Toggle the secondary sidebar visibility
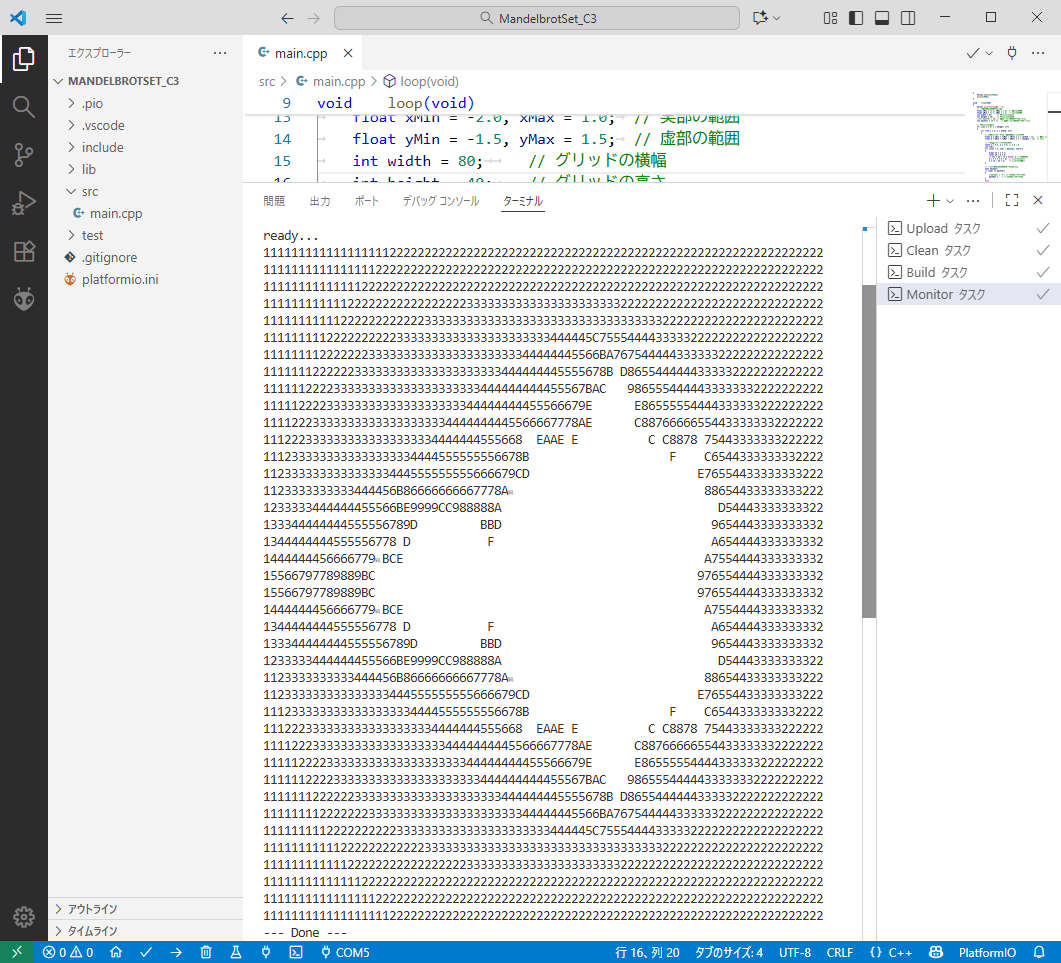 (908, 18)
